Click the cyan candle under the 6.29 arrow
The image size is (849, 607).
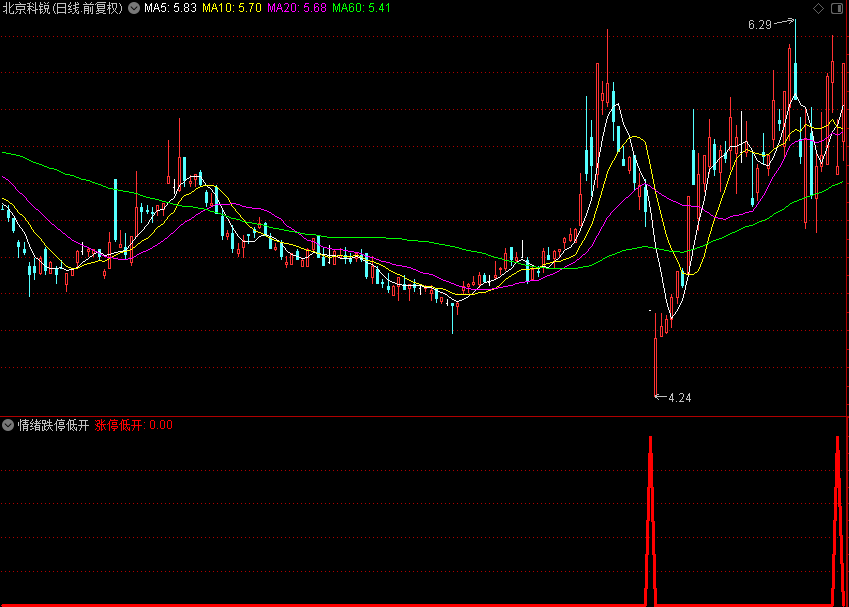pyautogui.click(x=795, y=80)
